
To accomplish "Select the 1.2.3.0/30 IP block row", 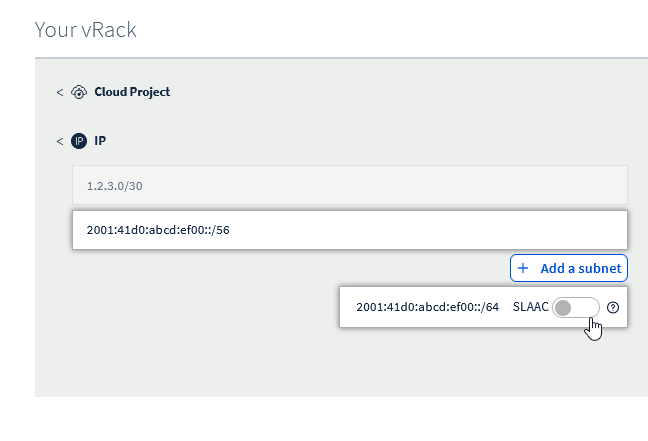I will coord(349,186).
